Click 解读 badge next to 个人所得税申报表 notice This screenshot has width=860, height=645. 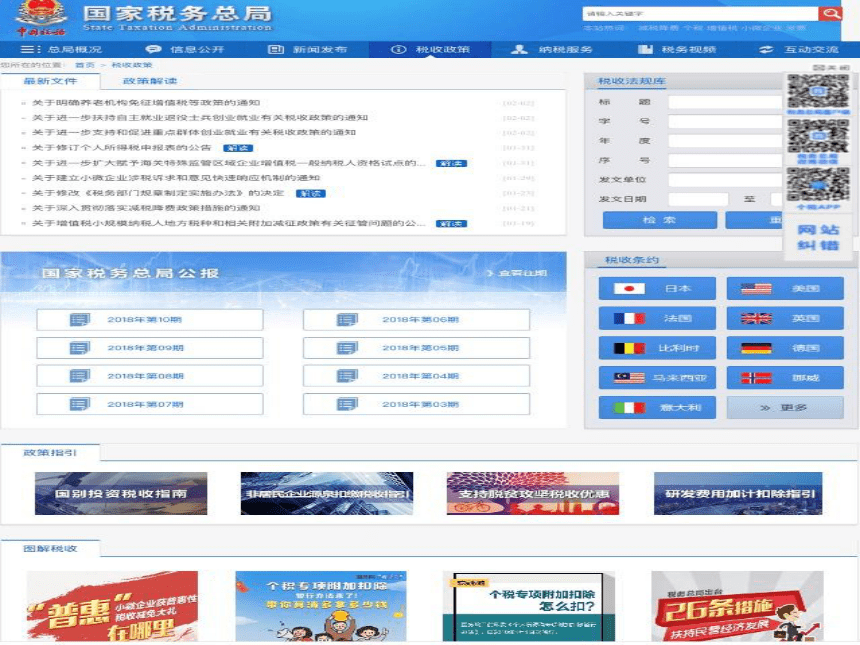pos(238,148)
